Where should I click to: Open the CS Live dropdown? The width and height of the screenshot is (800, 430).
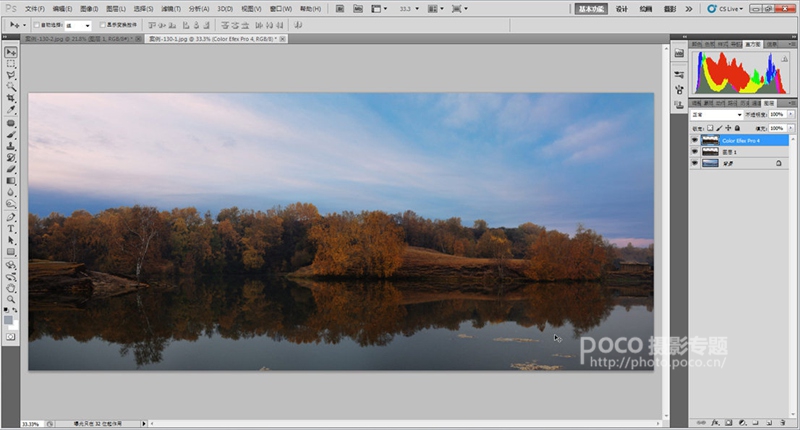click(x=725, y=9)
